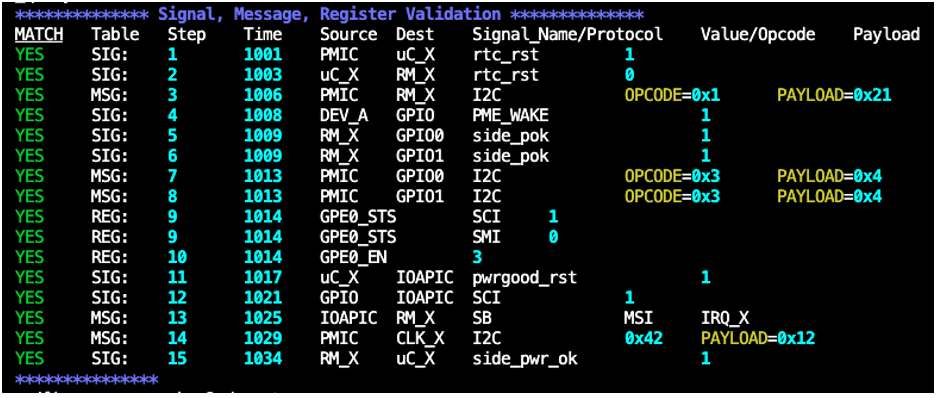Click the Signal_Name/Protocol column header
The image size is (940, 398).
pyautogui.click(x=568, y=35)
